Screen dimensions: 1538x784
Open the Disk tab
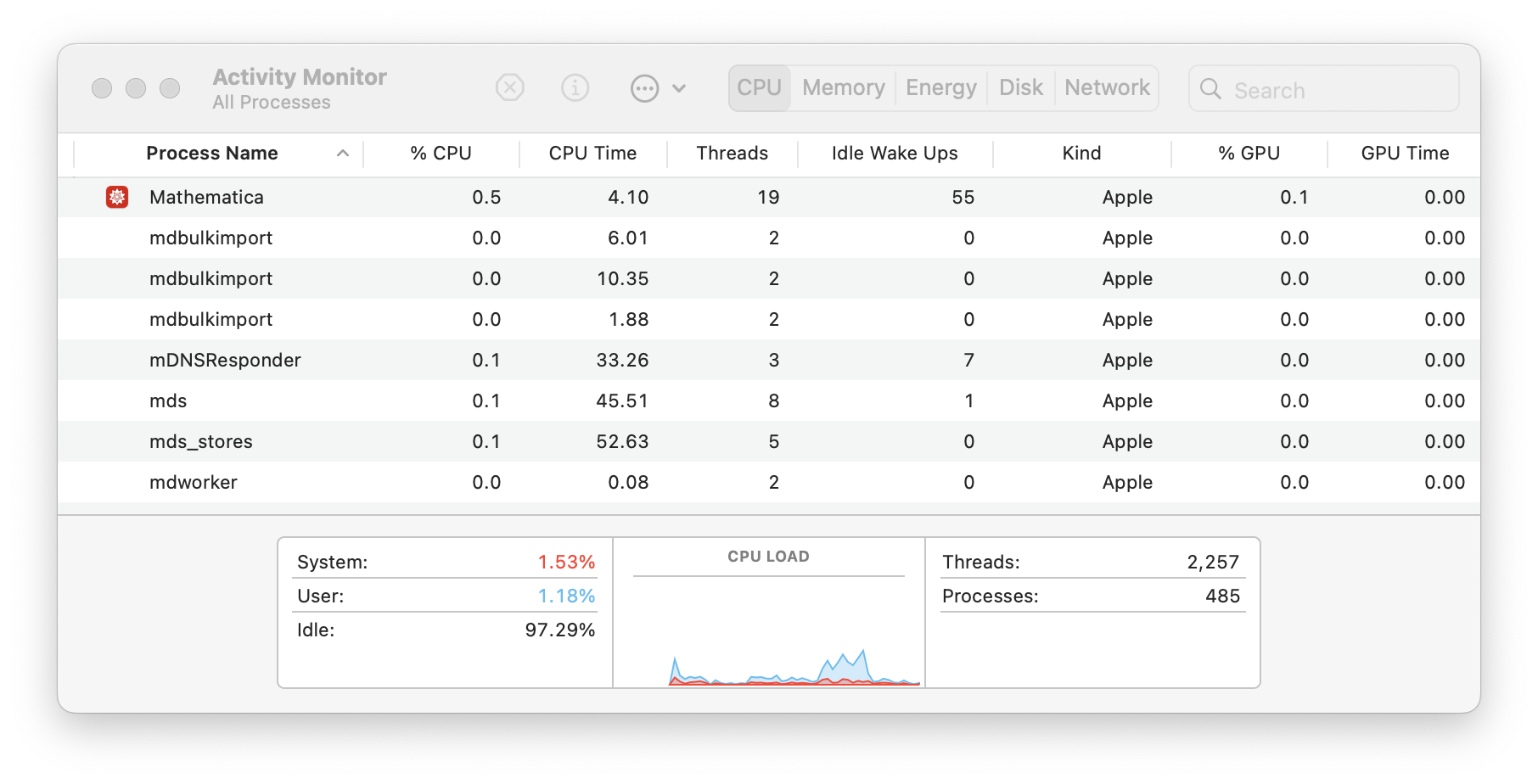point(1020,88)
